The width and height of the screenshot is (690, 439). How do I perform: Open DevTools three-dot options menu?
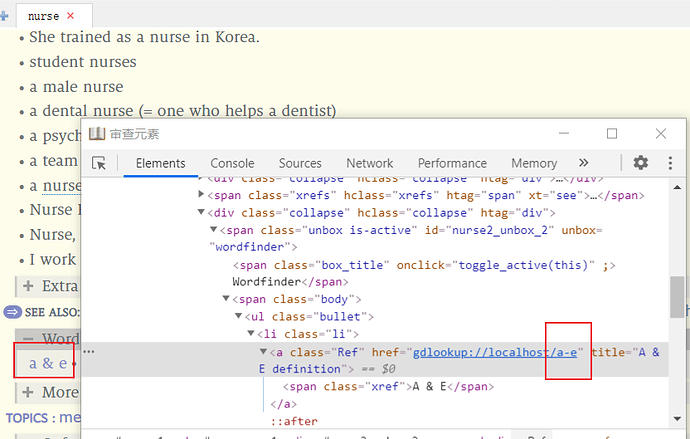pos(670,163)
